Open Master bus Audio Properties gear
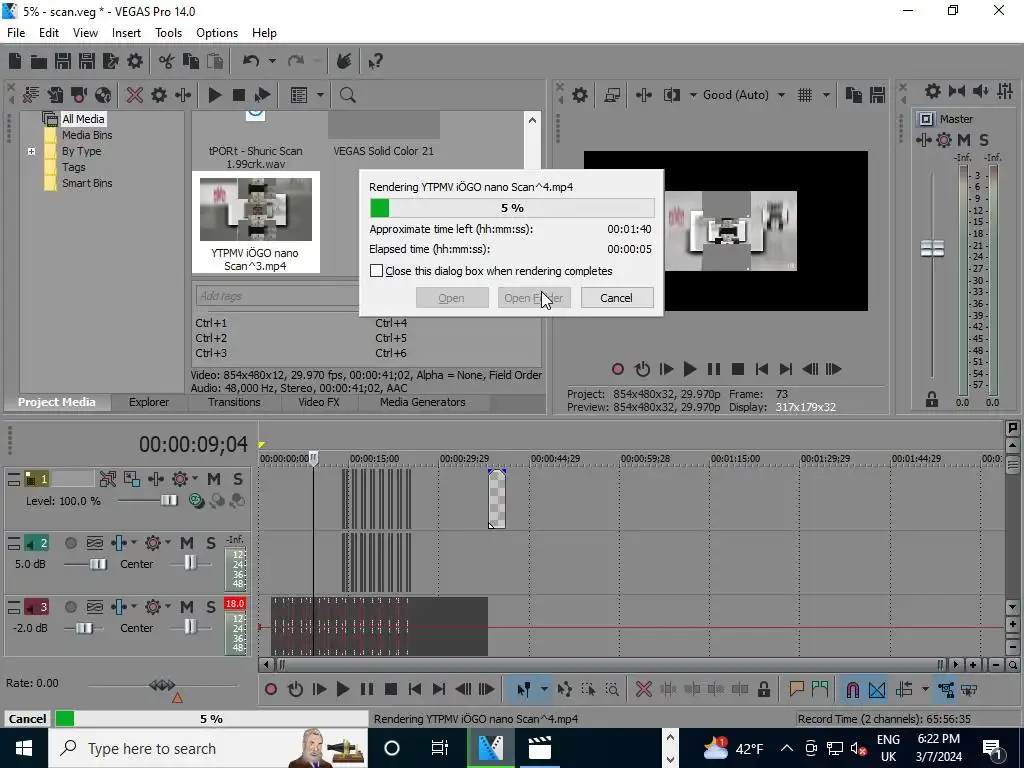1024x768 pixels. [933, 91]
